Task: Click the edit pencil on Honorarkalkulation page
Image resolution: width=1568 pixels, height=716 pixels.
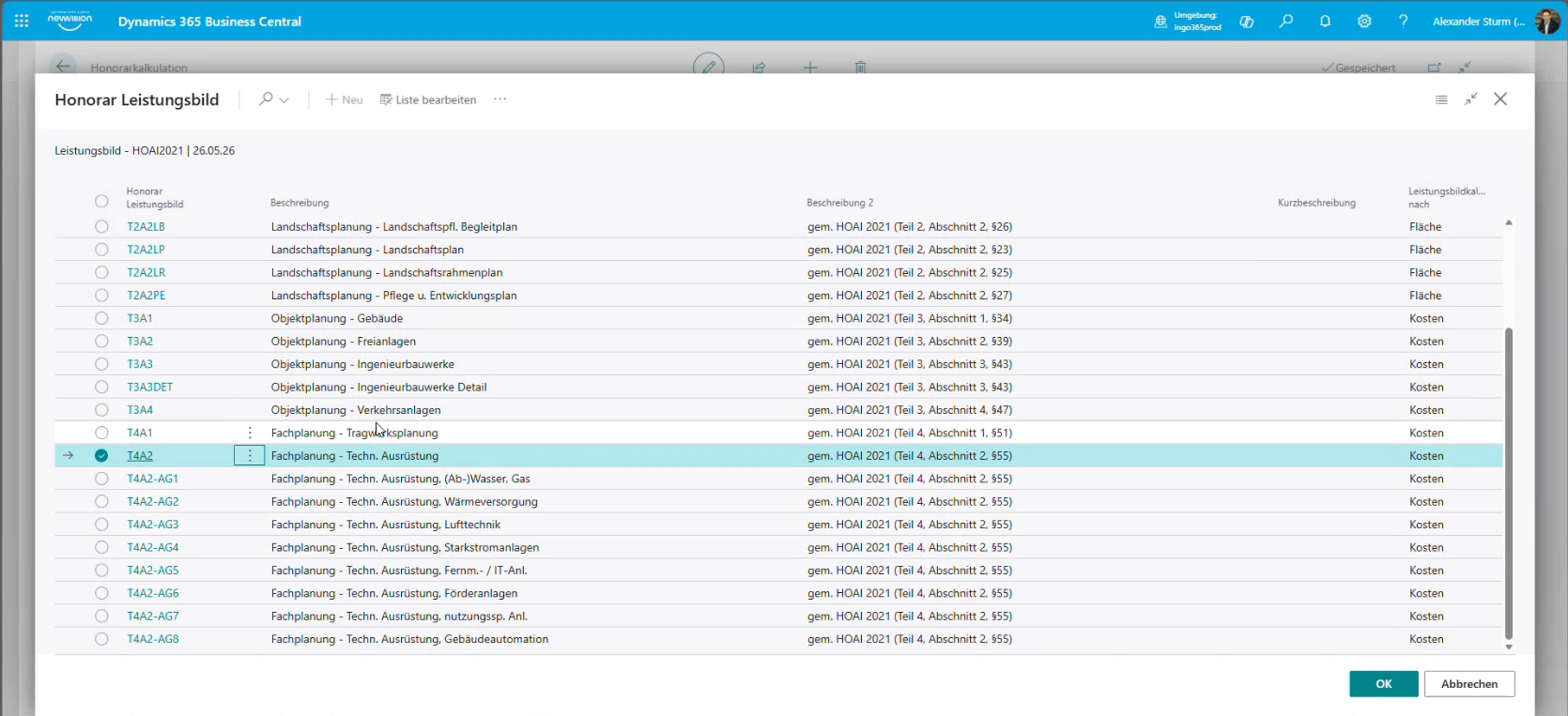Action: click(x=709, y=66)
